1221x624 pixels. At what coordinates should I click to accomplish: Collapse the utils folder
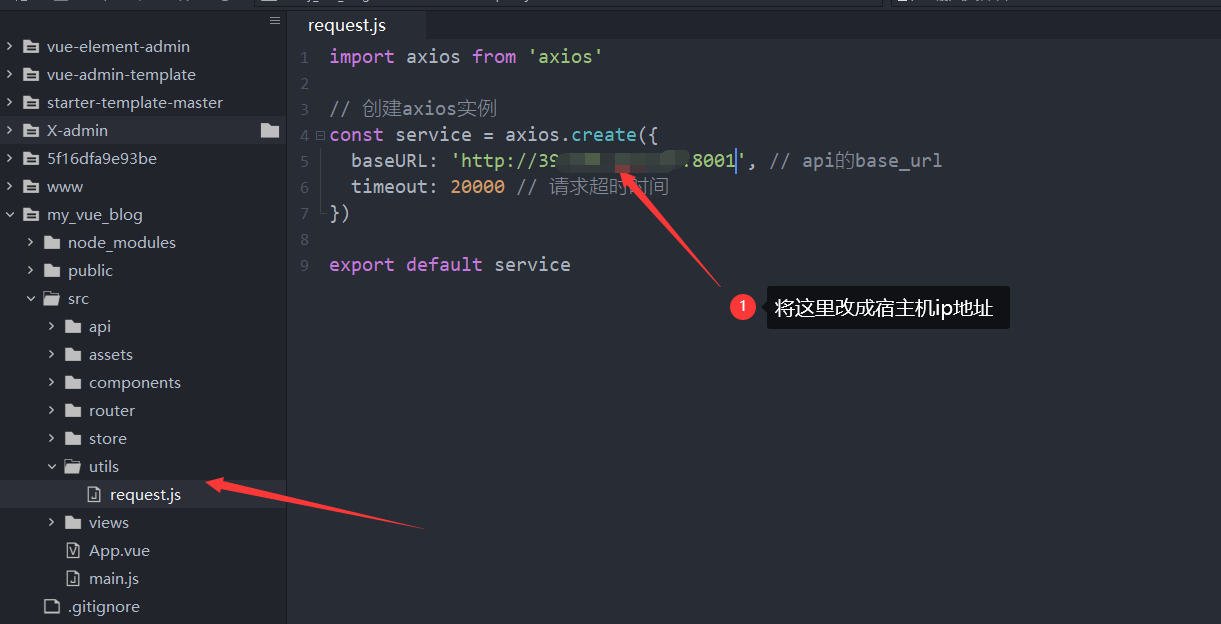coord(52,466)
